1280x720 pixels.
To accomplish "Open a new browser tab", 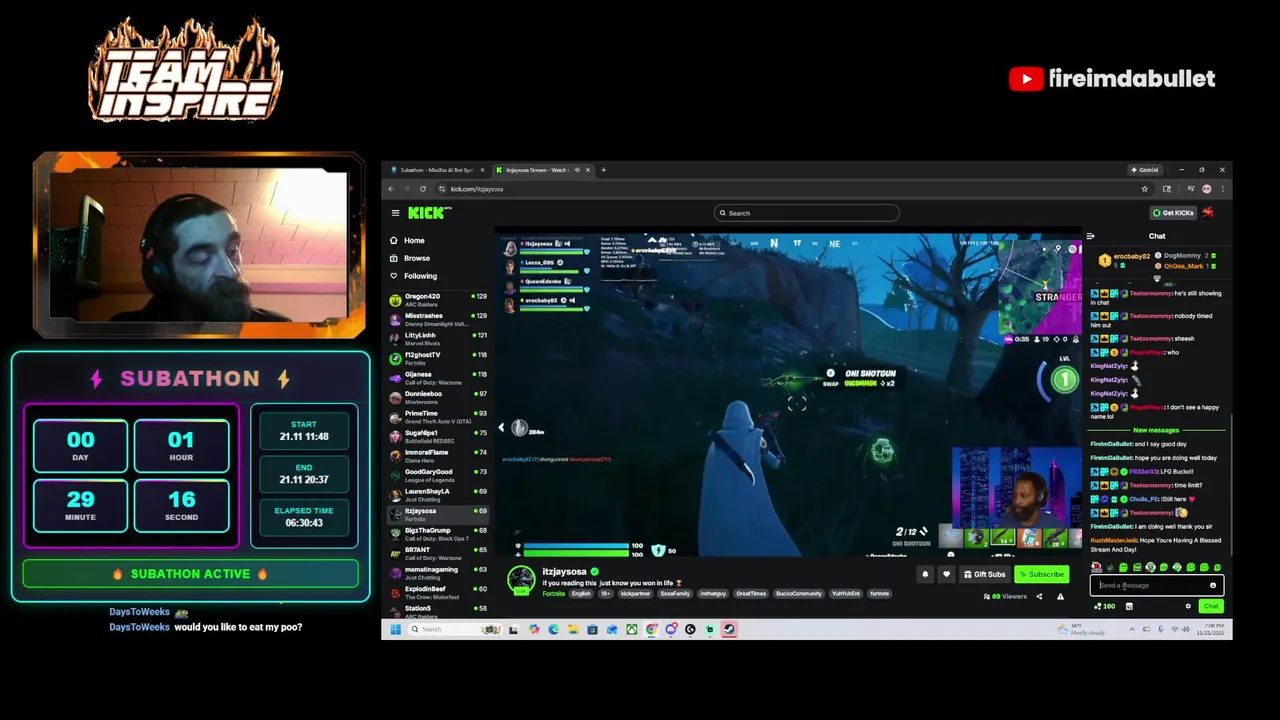I will click(x=603, y=170).
